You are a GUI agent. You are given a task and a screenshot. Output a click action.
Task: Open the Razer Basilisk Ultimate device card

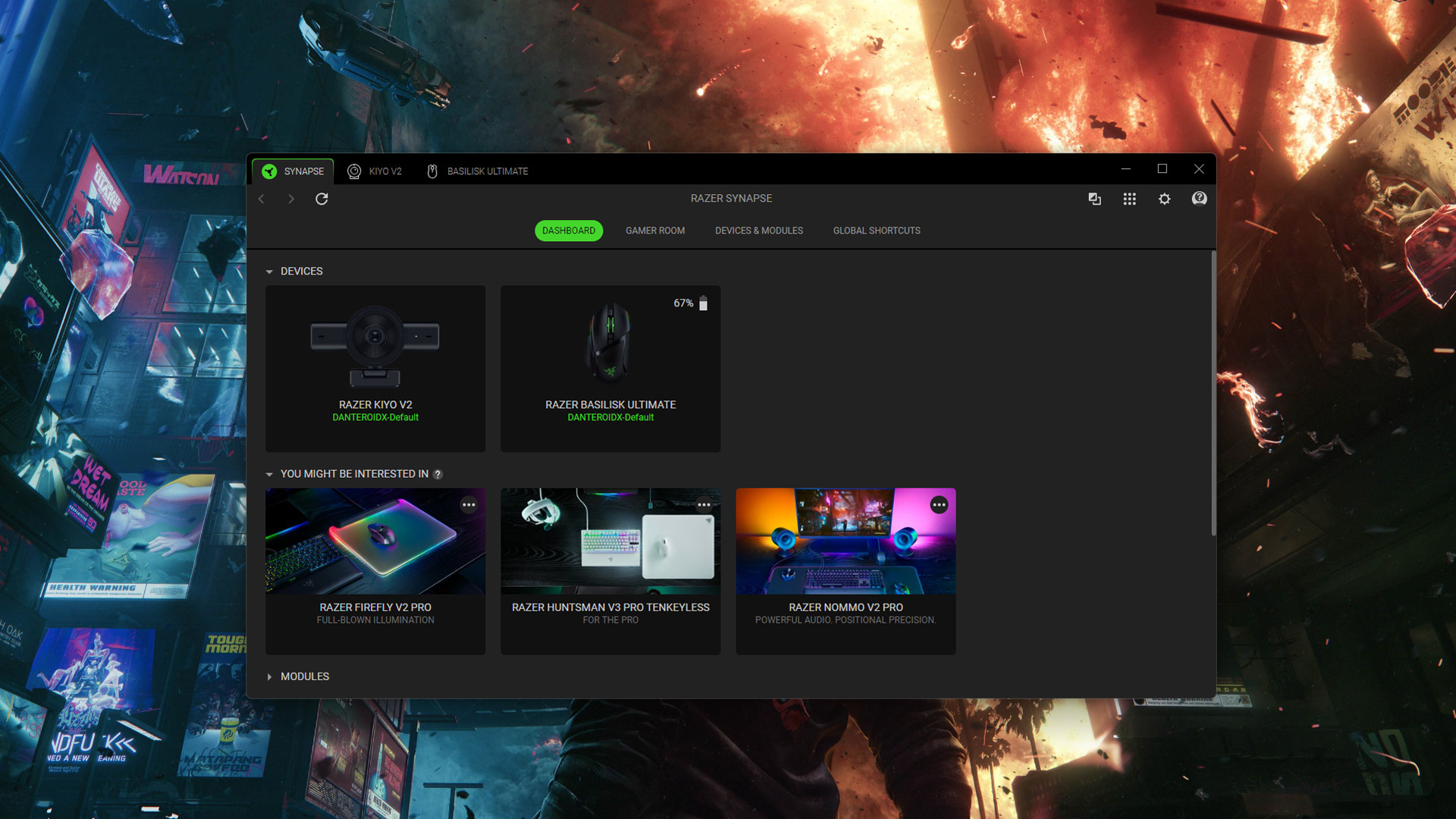[610, 369]
